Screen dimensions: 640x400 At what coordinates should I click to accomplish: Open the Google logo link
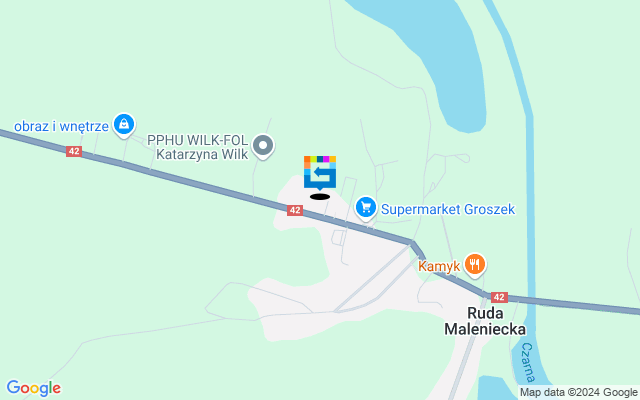pyautogui.click(x=33, y=388)
